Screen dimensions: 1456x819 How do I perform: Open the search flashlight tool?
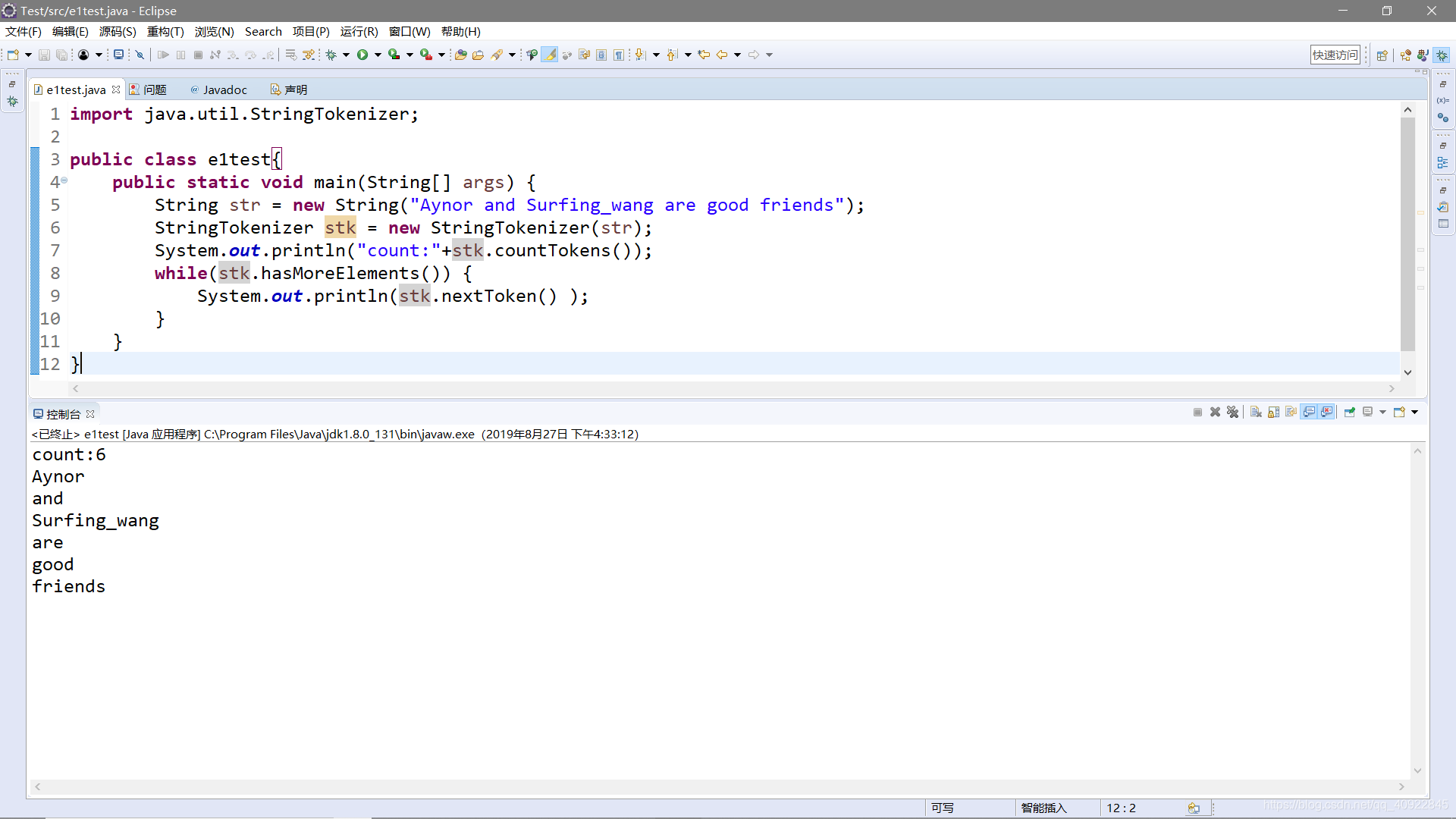[497, 55]
